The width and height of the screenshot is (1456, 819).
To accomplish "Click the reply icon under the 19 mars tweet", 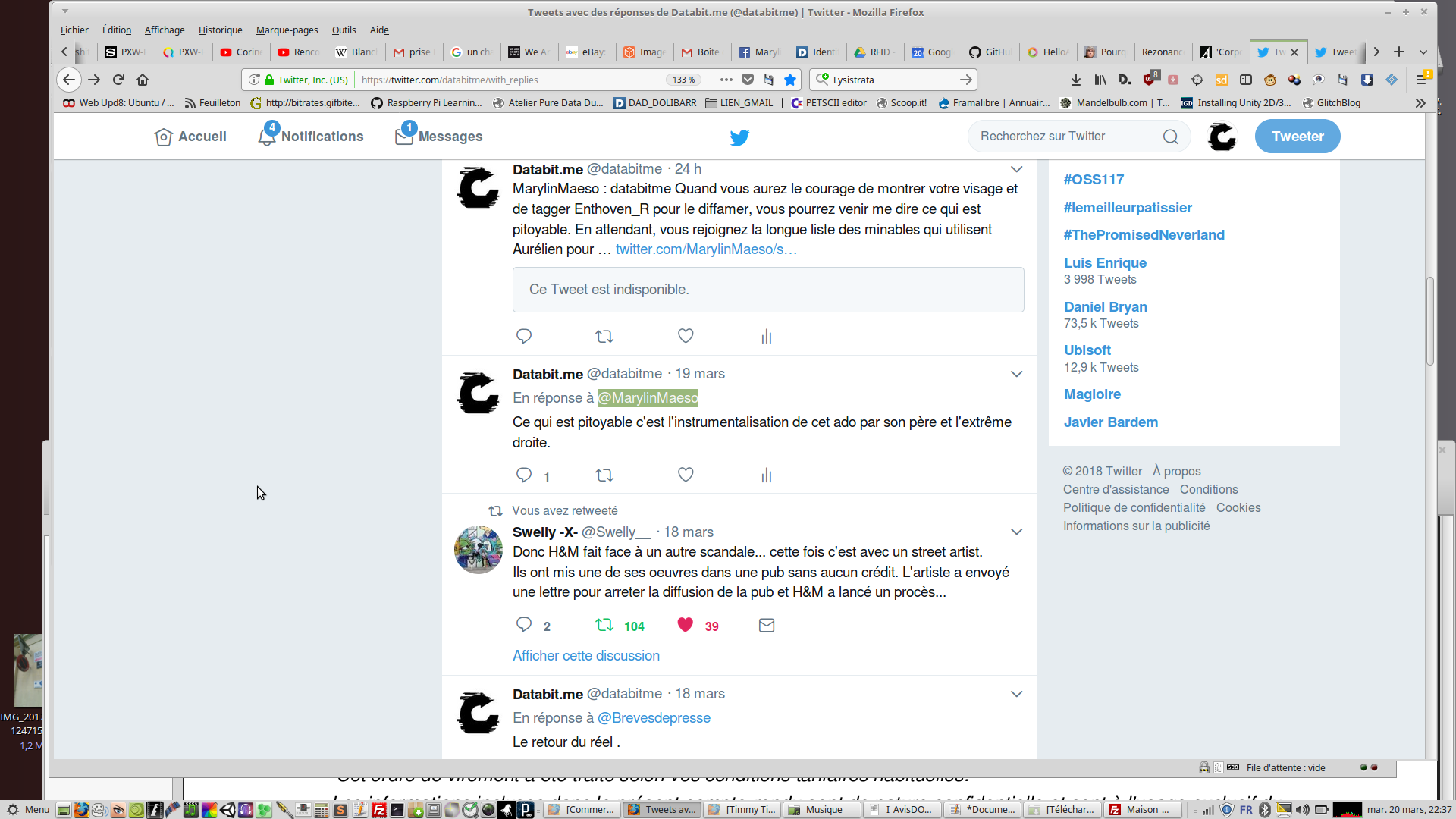I will click(x=523, y=475).
